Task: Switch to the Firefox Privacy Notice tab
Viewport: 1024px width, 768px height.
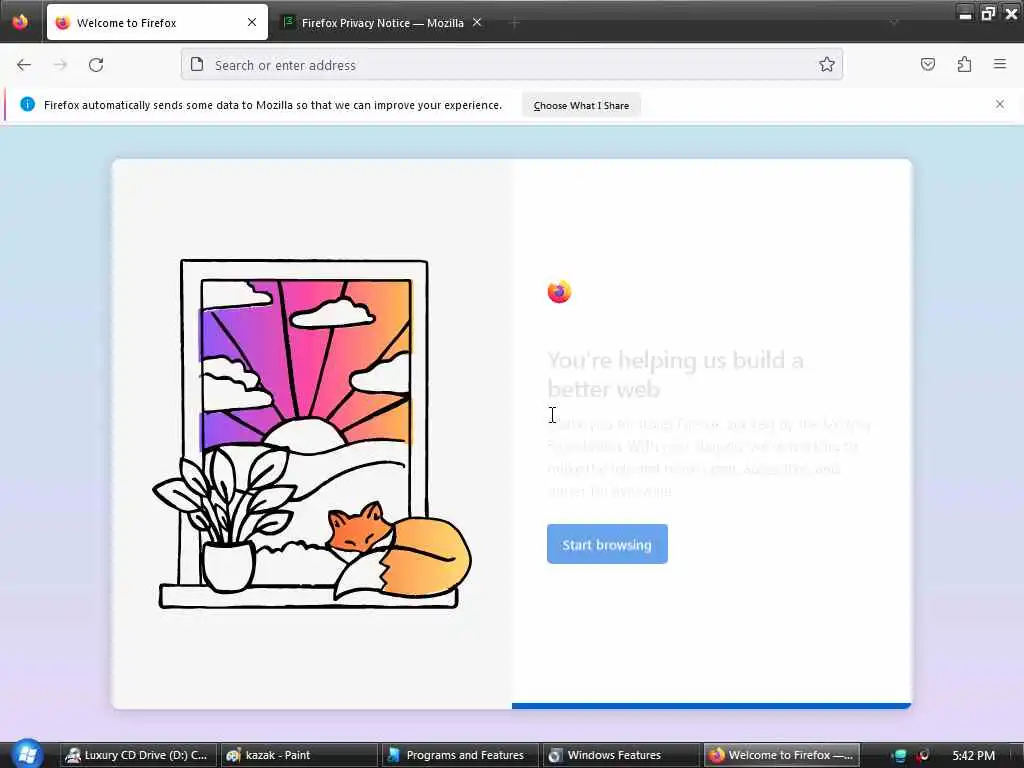Action: pos(382,23)
